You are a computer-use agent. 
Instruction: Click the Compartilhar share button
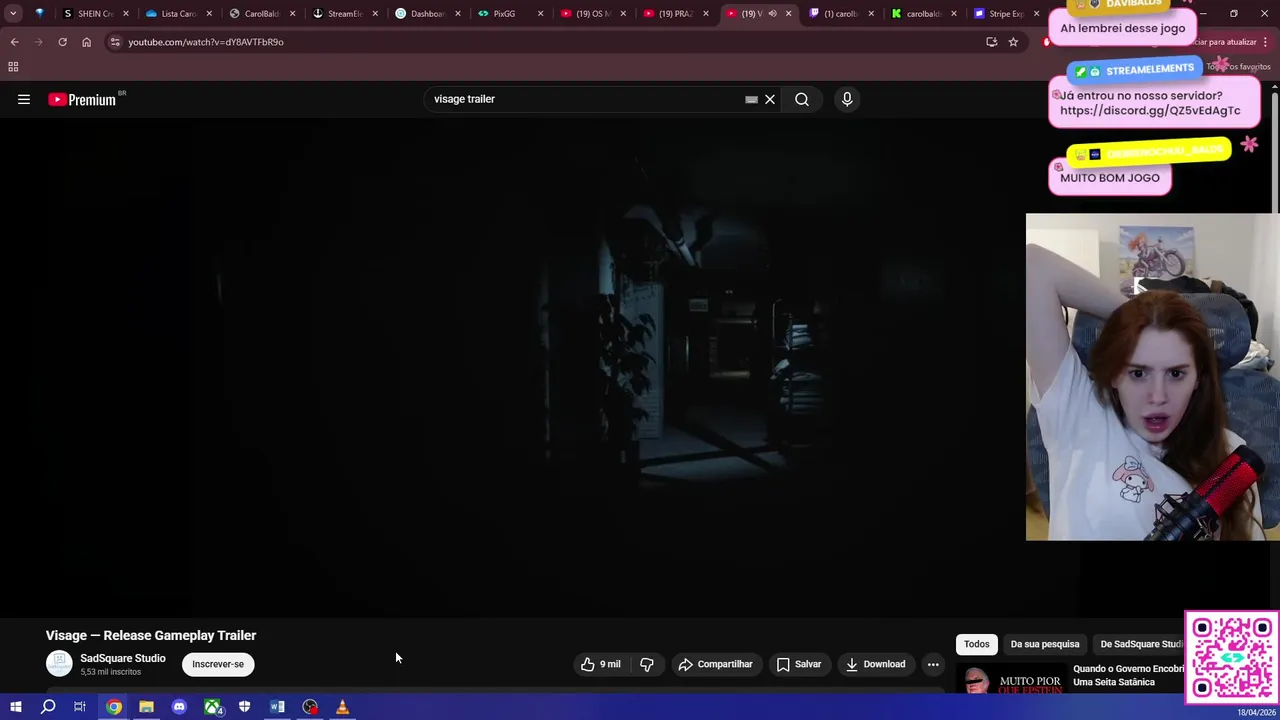click(x=715, y=664)
